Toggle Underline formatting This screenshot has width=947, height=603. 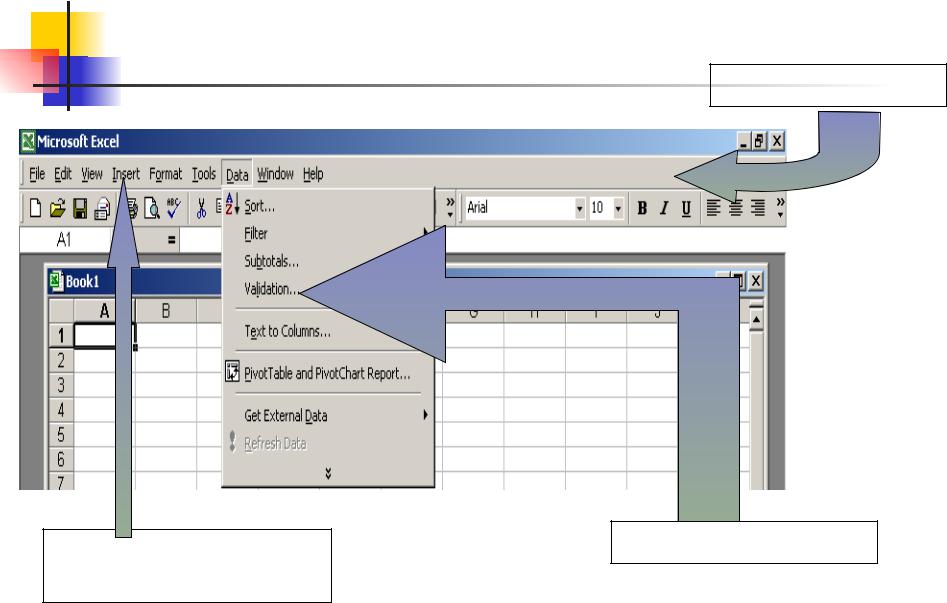686,208
